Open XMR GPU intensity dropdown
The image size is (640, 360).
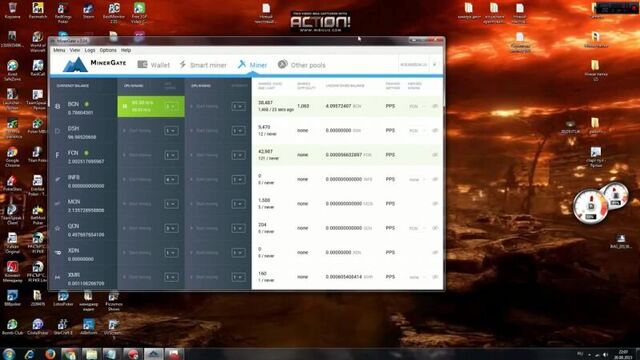pyautogui.click(x=238, y=277)
